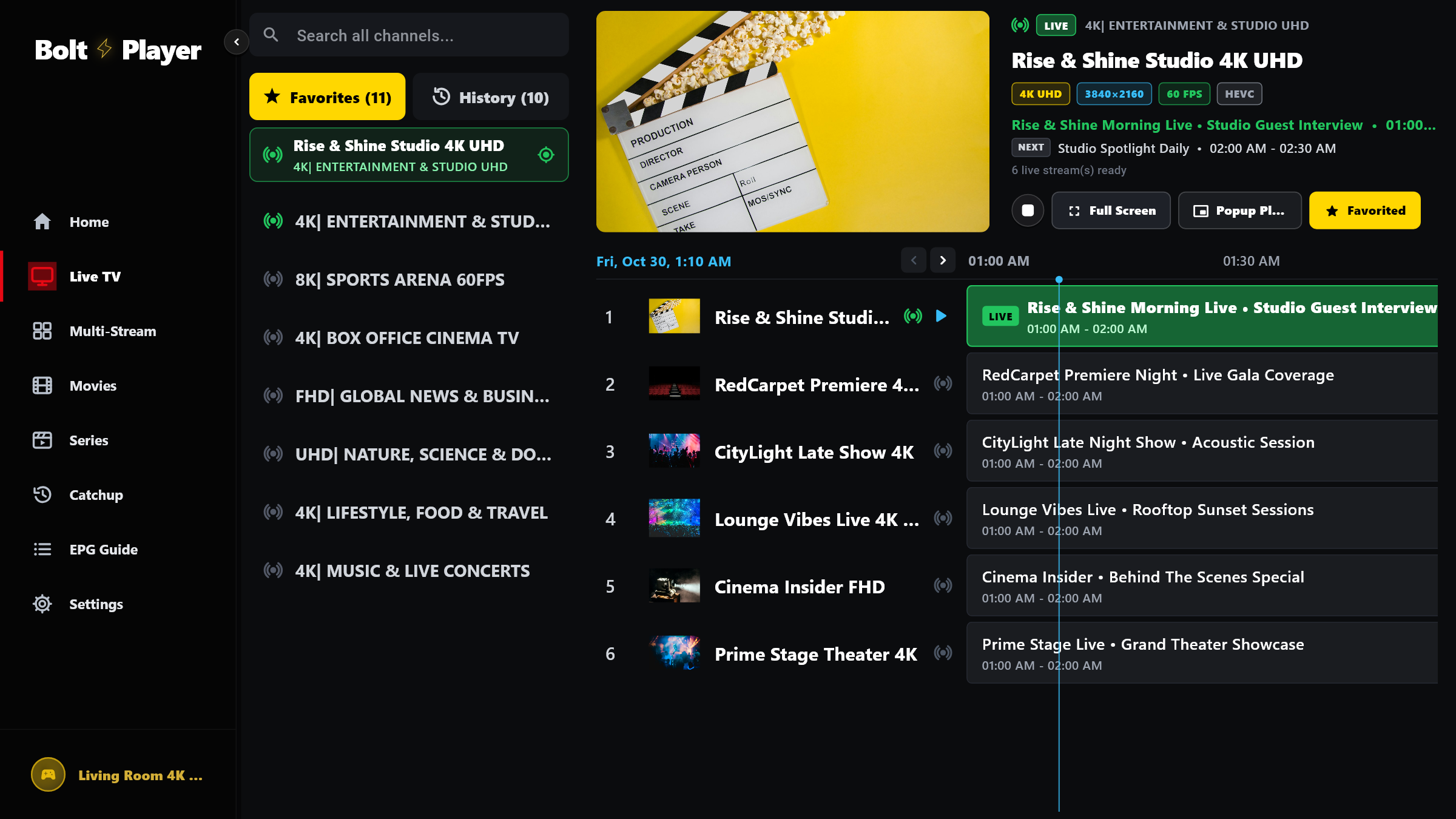Click the Catchup history icon
The height and width of the screenshot is (819, 1456).
click(x=42, y=495)
